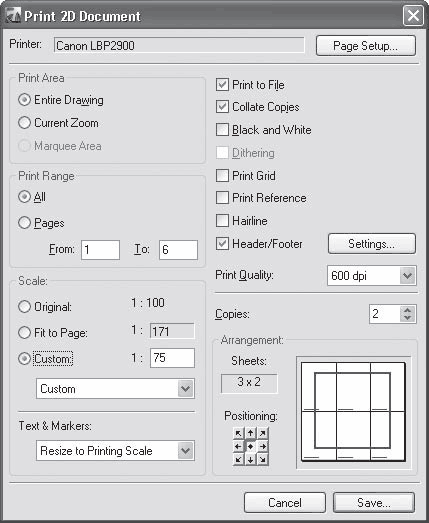Uncheck Print to File
The width and height of the screenshot is (429, 523).
[223, 85]
